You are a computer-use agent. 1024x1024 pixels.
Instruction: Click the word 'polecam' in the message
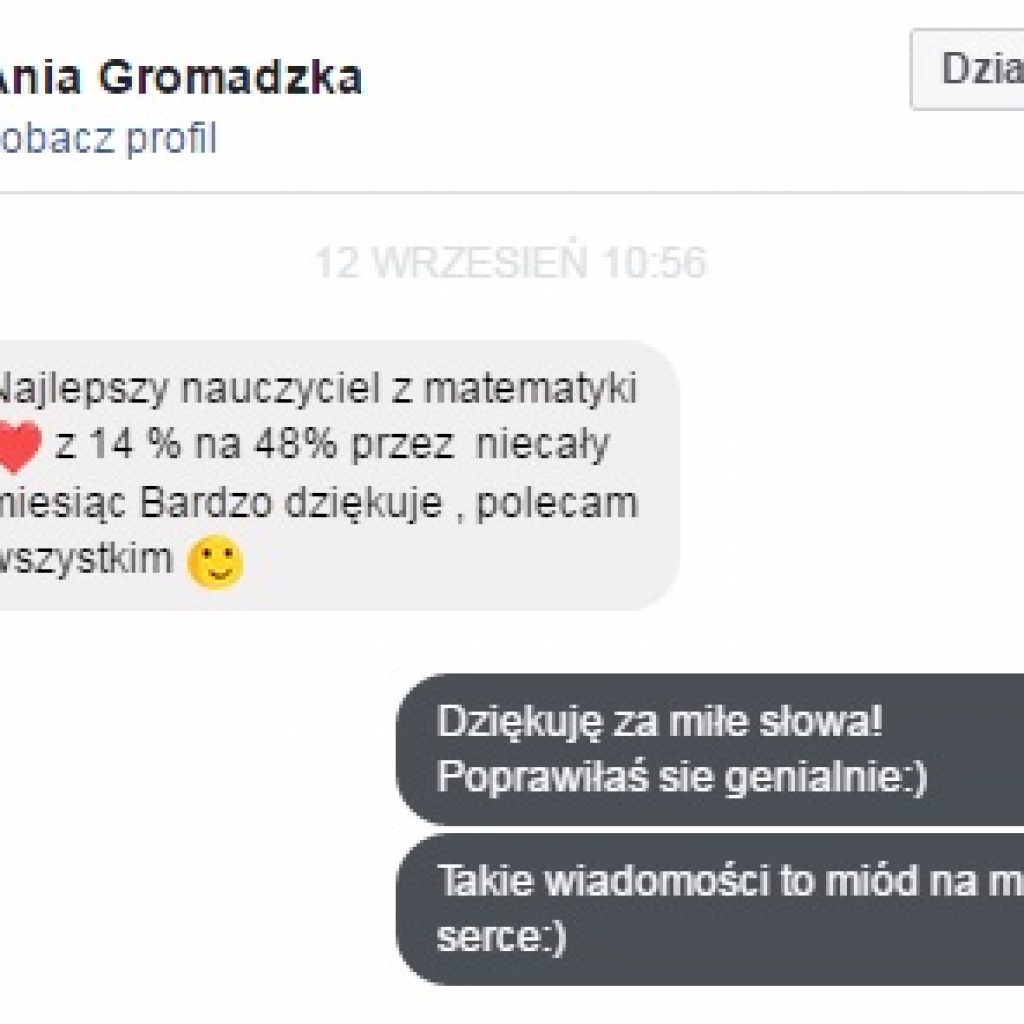tap(557, 504)
